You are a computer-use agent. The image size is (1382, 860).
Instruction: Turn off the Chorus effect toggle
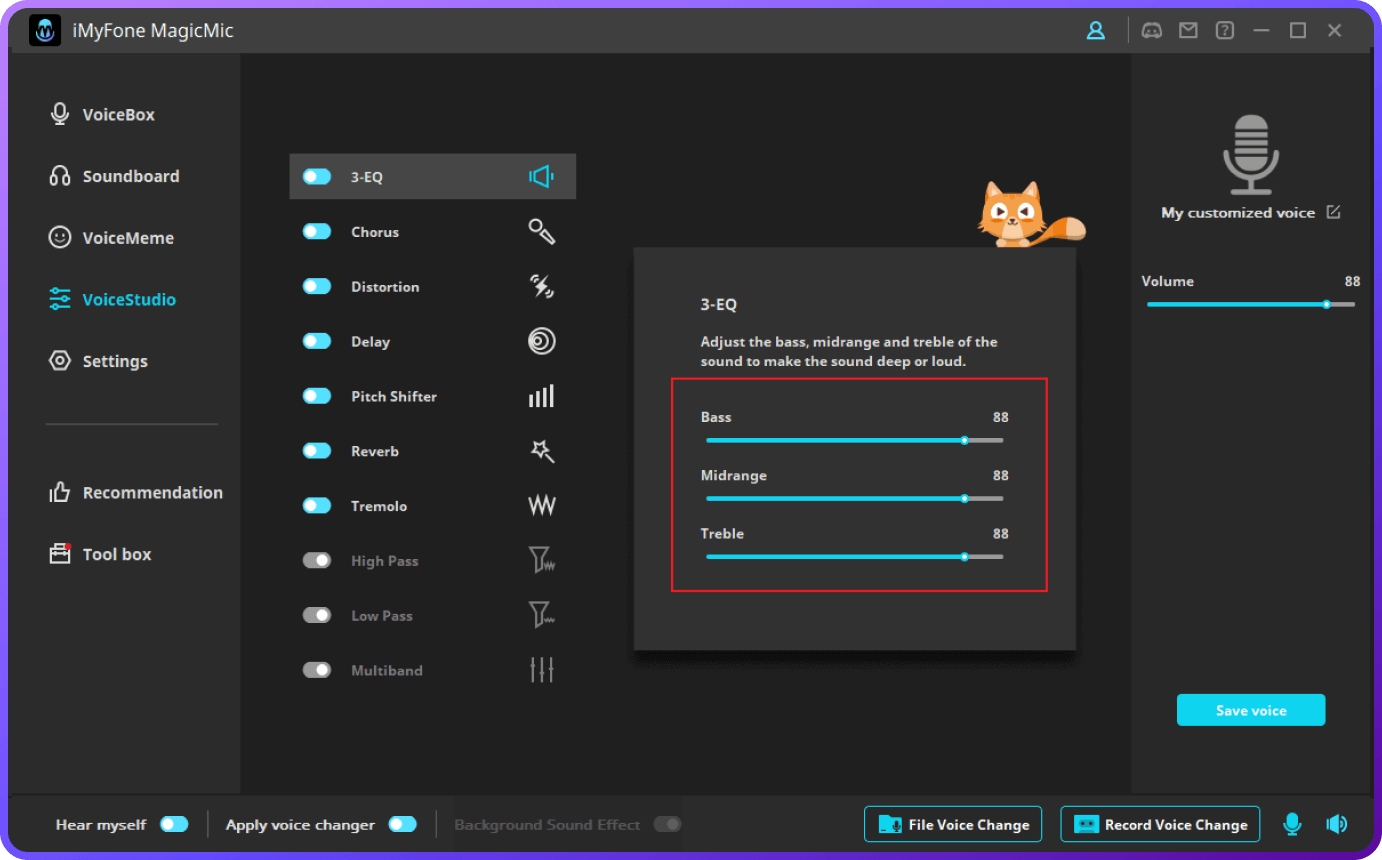pos(317,232)
